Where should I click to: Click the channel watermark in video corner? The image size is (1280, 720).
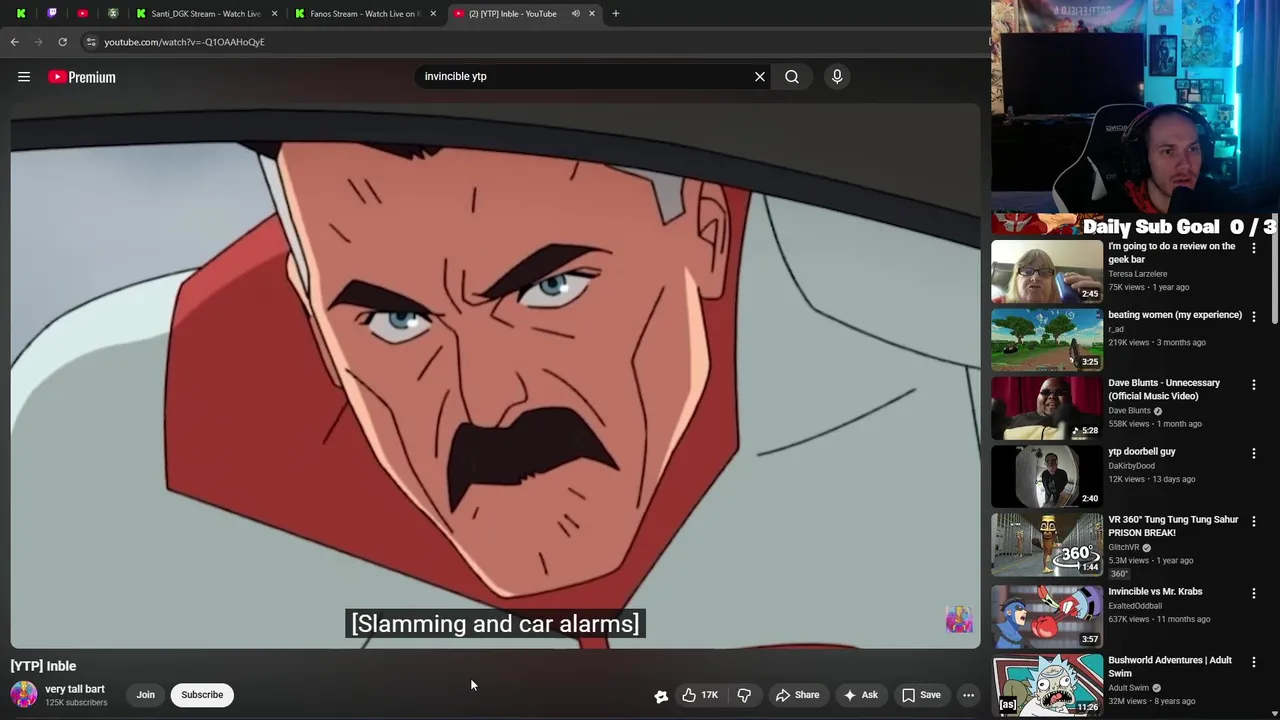click(x=959, y=620)
